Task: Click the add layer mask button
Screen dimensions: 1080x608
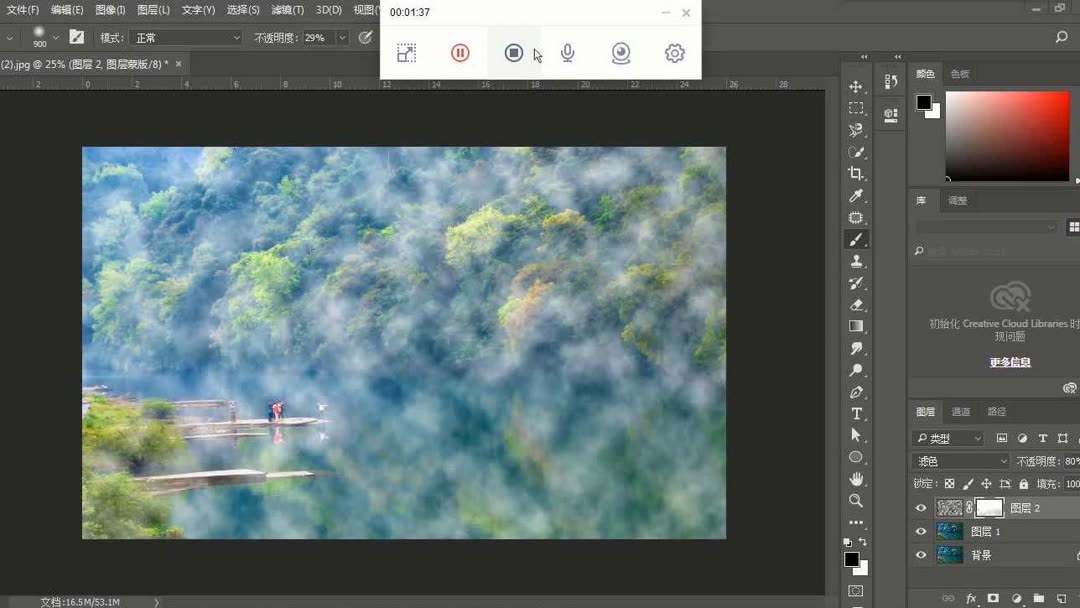Action: [992, 598]
